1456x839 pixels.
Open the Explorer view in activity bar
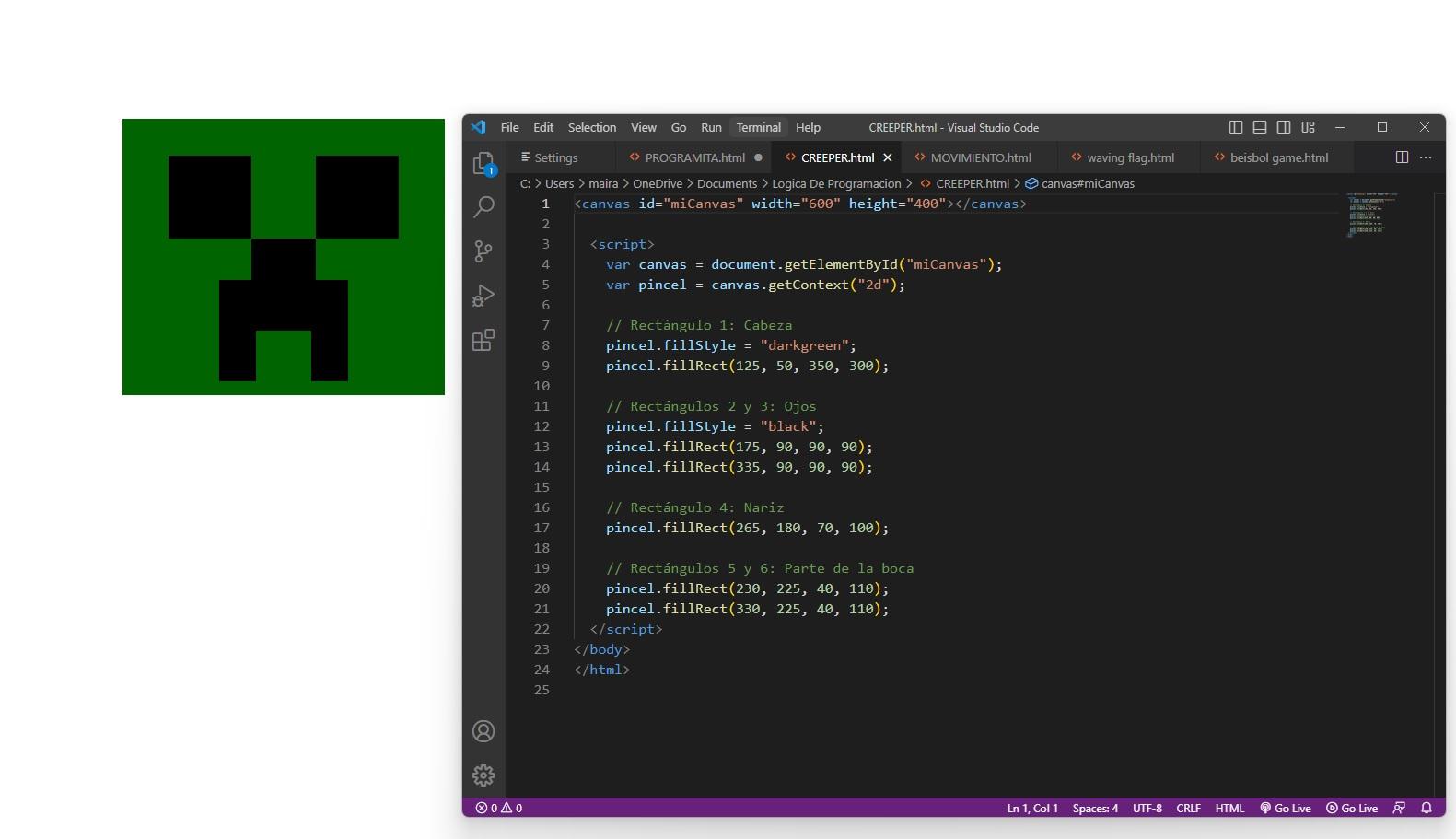(x=483, y=164)
